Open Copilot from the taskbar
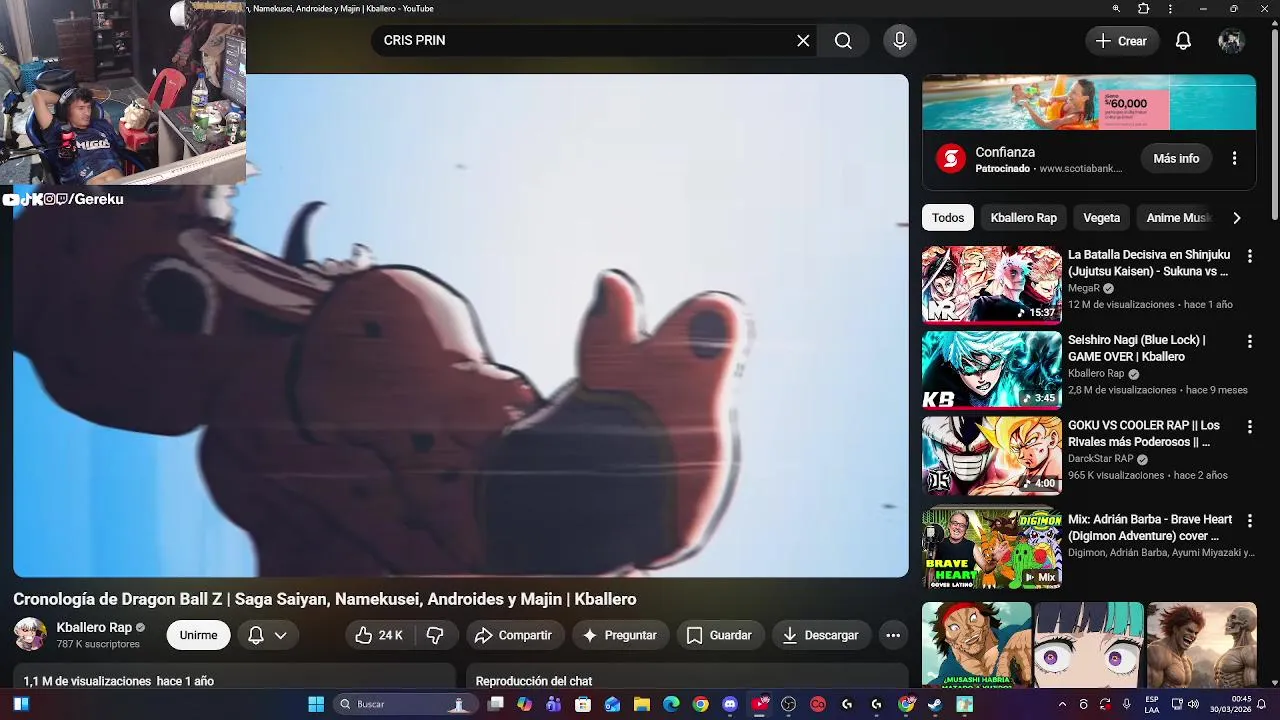The height and width of the screenshot is (720, 1280). [525, 704]
